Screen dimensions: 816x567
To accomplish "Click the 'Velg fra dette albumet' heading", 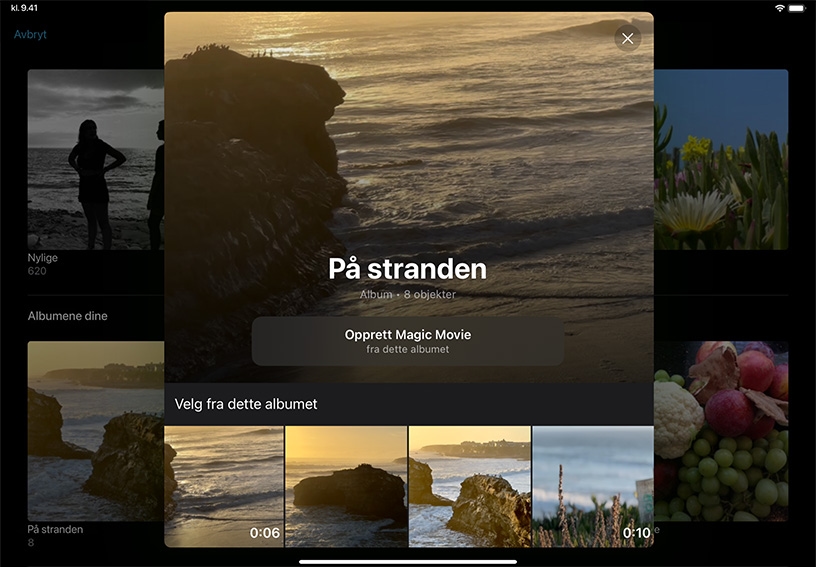I will pyautogui.click(x=246, y=404).
